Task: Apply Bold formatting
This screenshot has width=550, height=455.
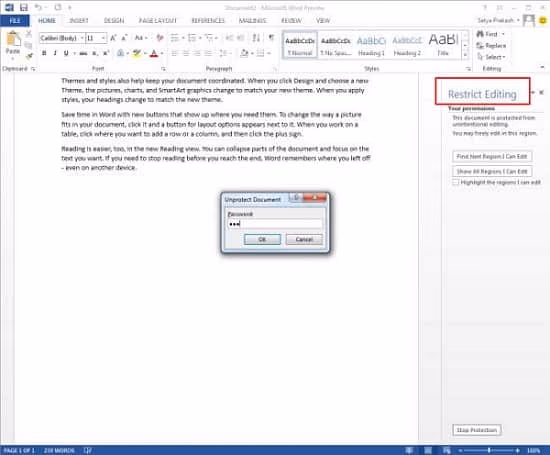Action: pyautogui.click(x=44, y=53)
